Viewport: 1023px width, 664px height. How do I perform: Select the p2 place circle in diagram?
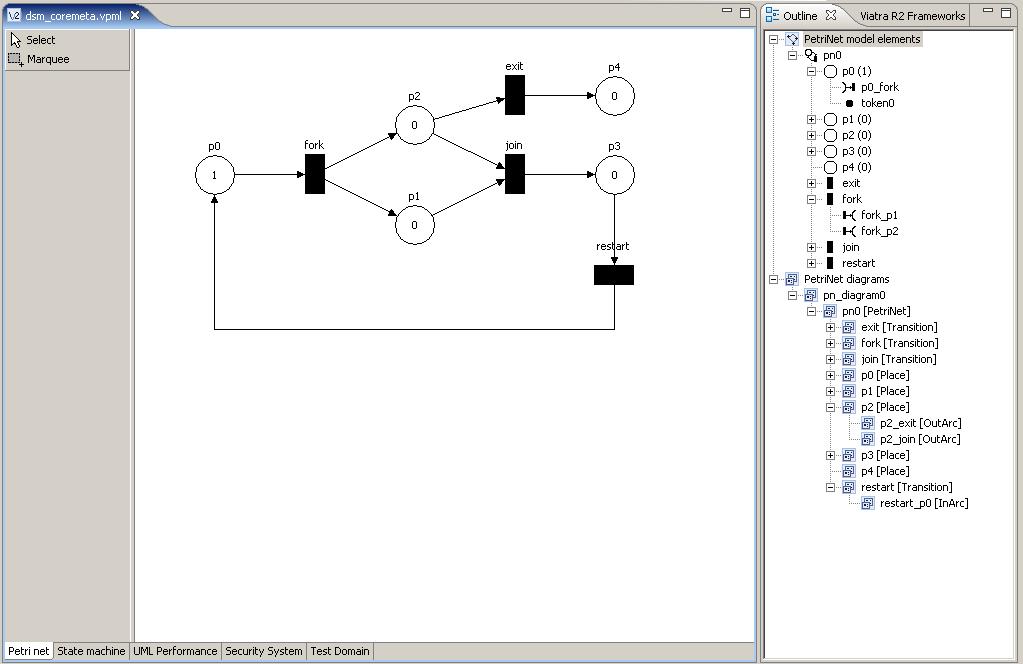414,125
